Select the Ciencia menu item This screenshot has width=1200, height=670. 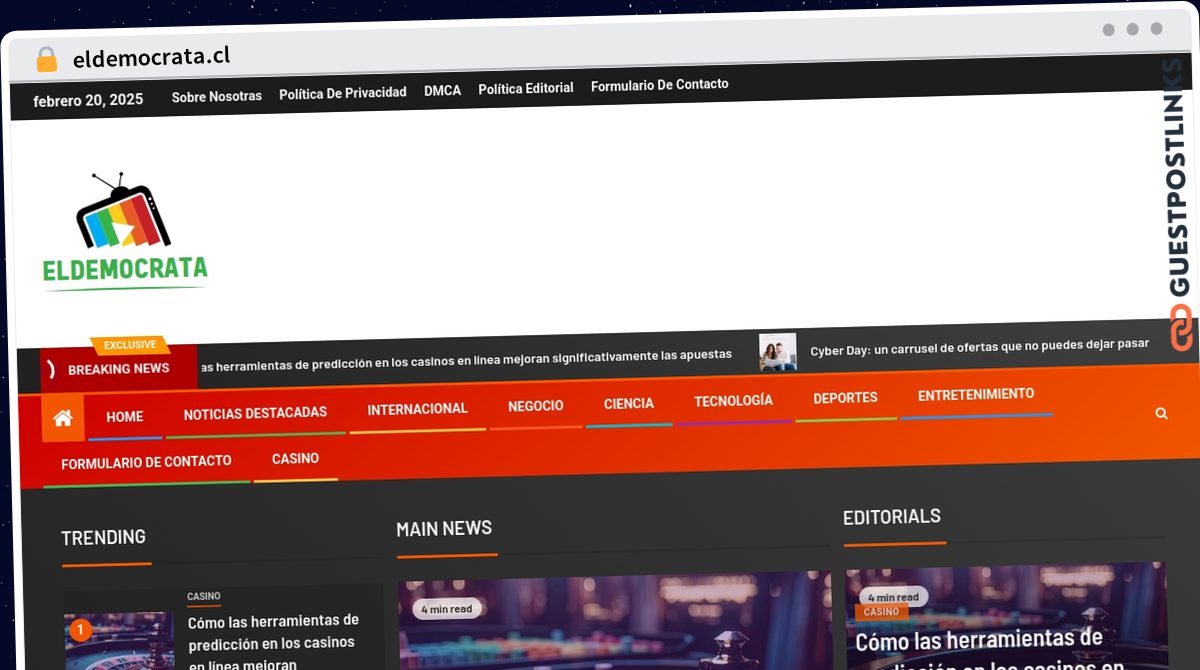pyautogui.click(x=628, y=403)
